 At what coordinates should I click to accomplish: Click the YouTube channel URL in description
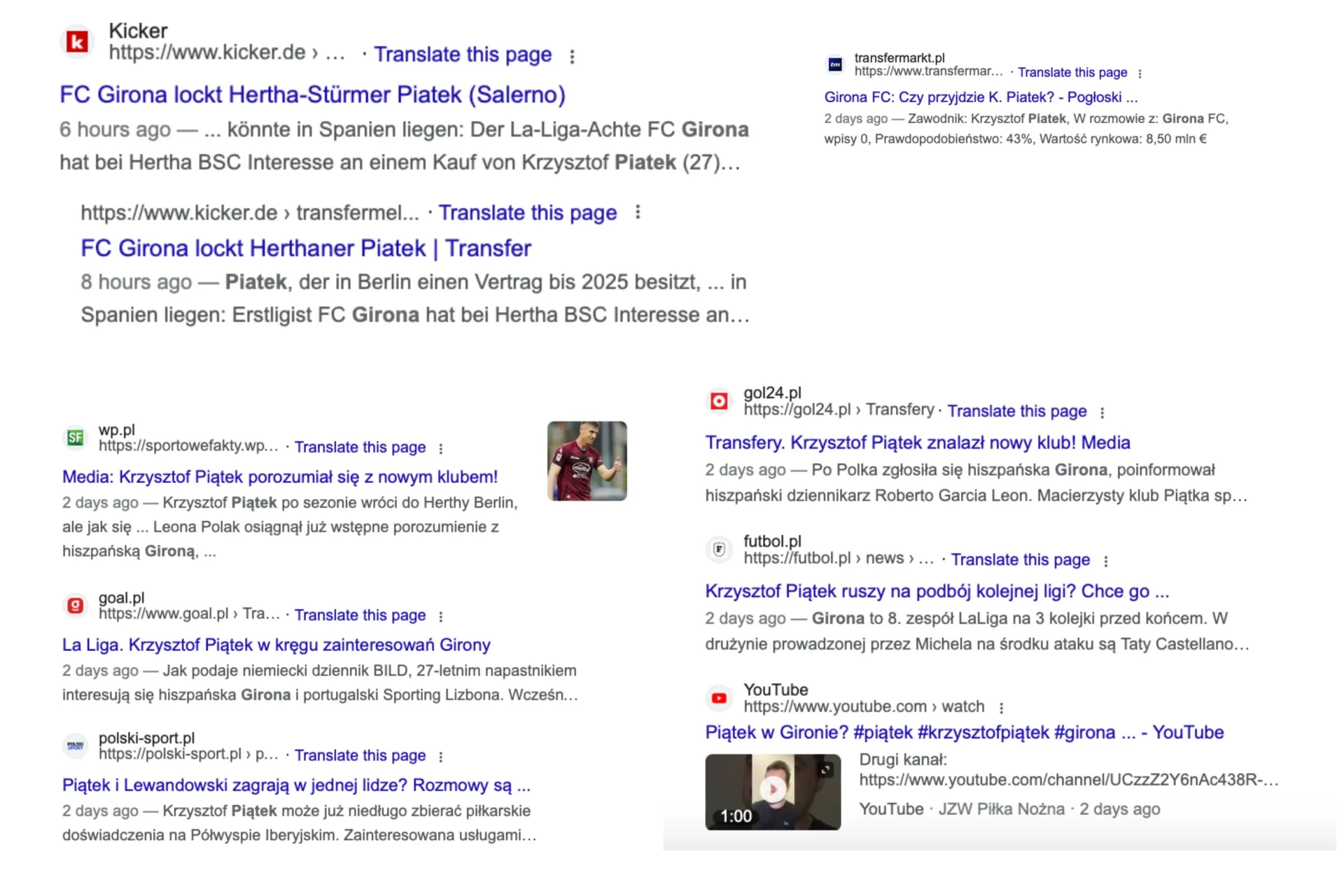1069,780
